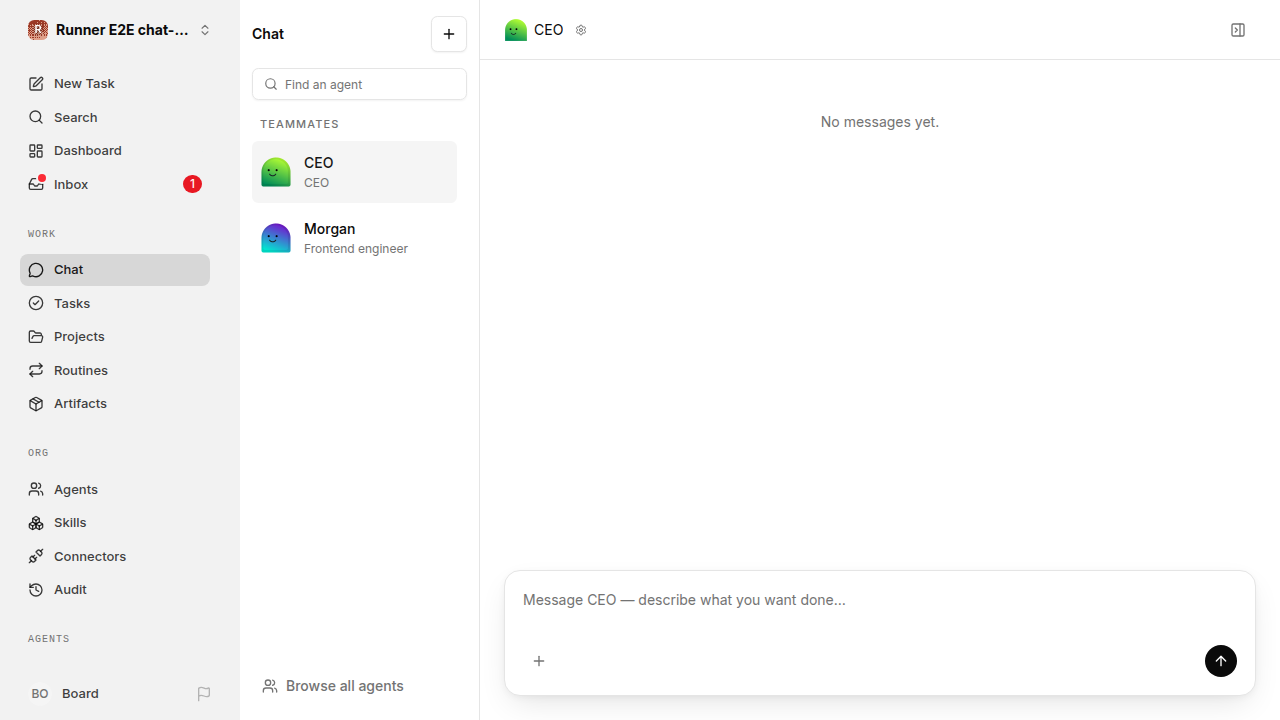Click the Search magnifier icon in sidebar
Screen dimensions: 1280x720
[36, 117]
